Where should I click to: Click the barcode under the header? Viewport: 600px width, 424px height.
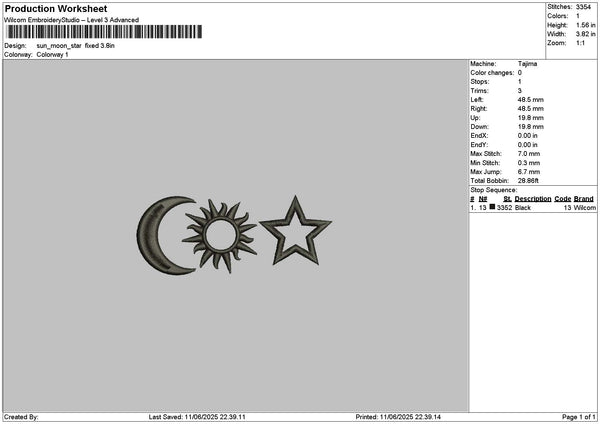[104, 32]
